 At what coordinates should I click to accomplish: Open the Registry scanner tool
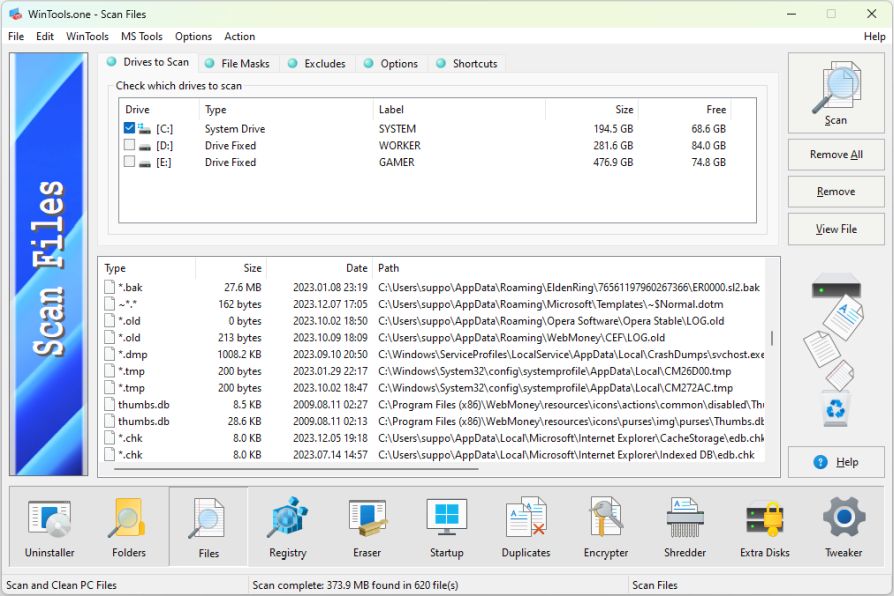coord(287,526)
